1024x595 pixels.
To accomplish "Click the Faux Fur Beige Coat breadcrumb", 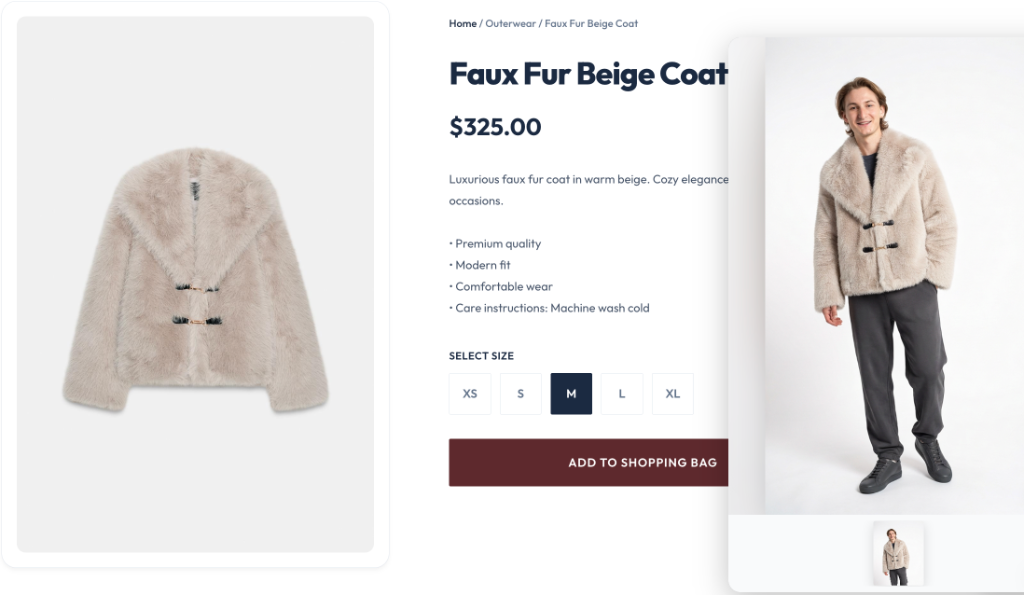I will [591, 23].
